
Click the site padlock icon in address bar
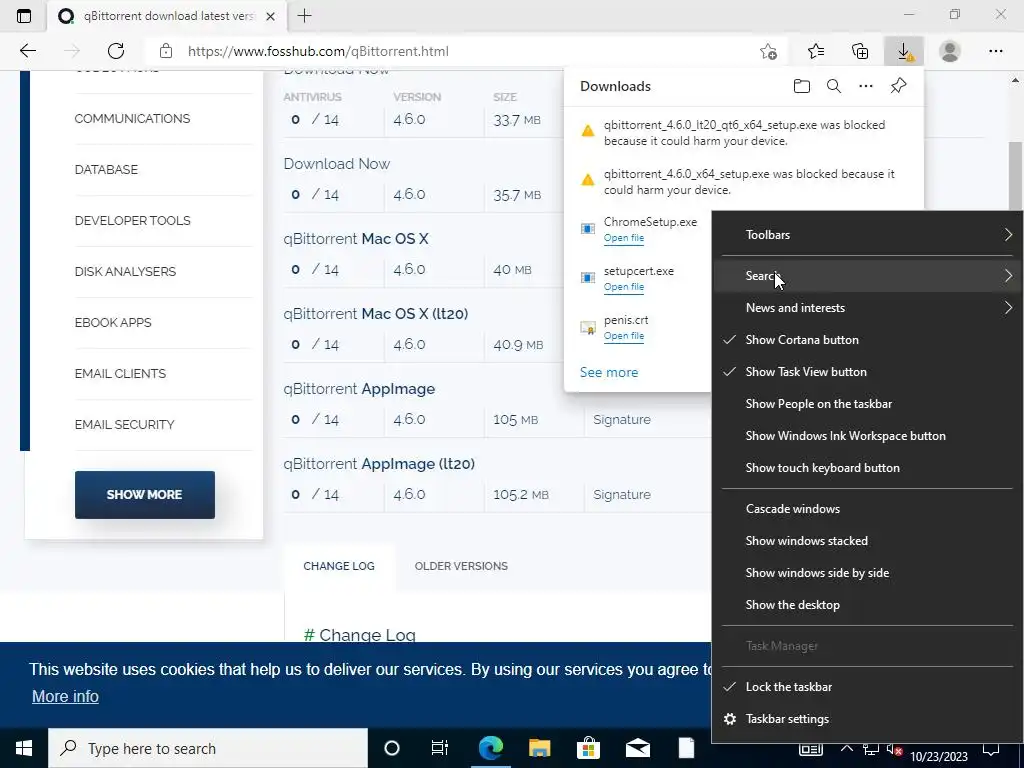click(x=166, y=51)
